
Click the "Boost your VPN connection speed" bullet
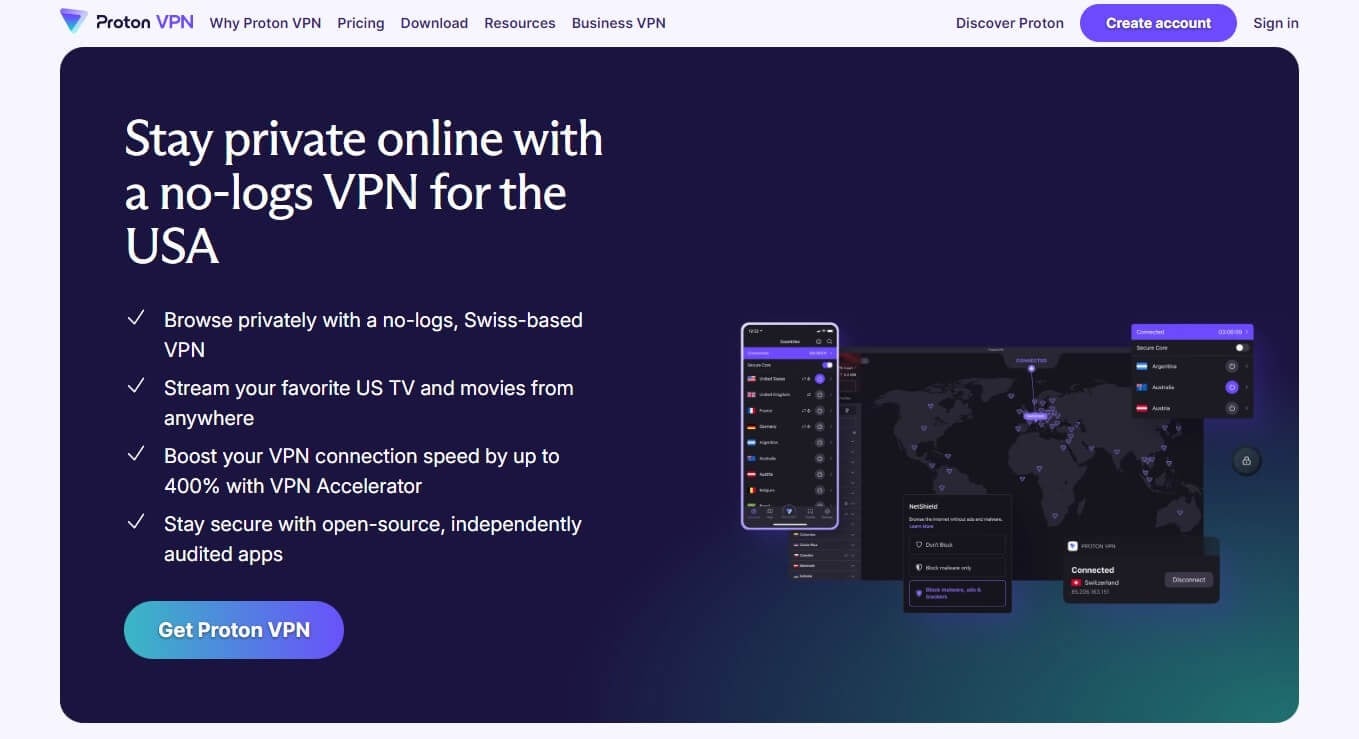point(362,471)
